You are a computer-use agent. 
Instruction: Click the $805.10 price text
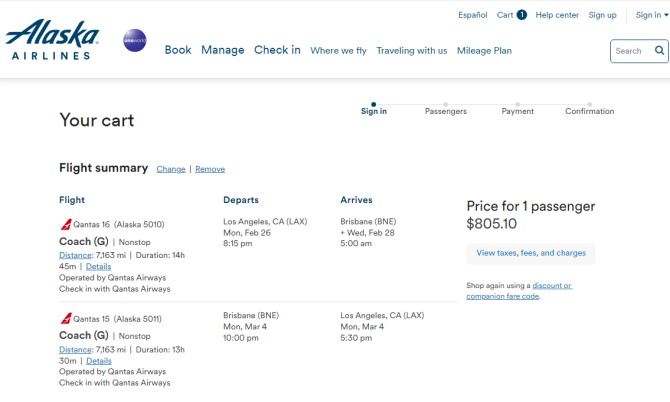pos(491,223)
